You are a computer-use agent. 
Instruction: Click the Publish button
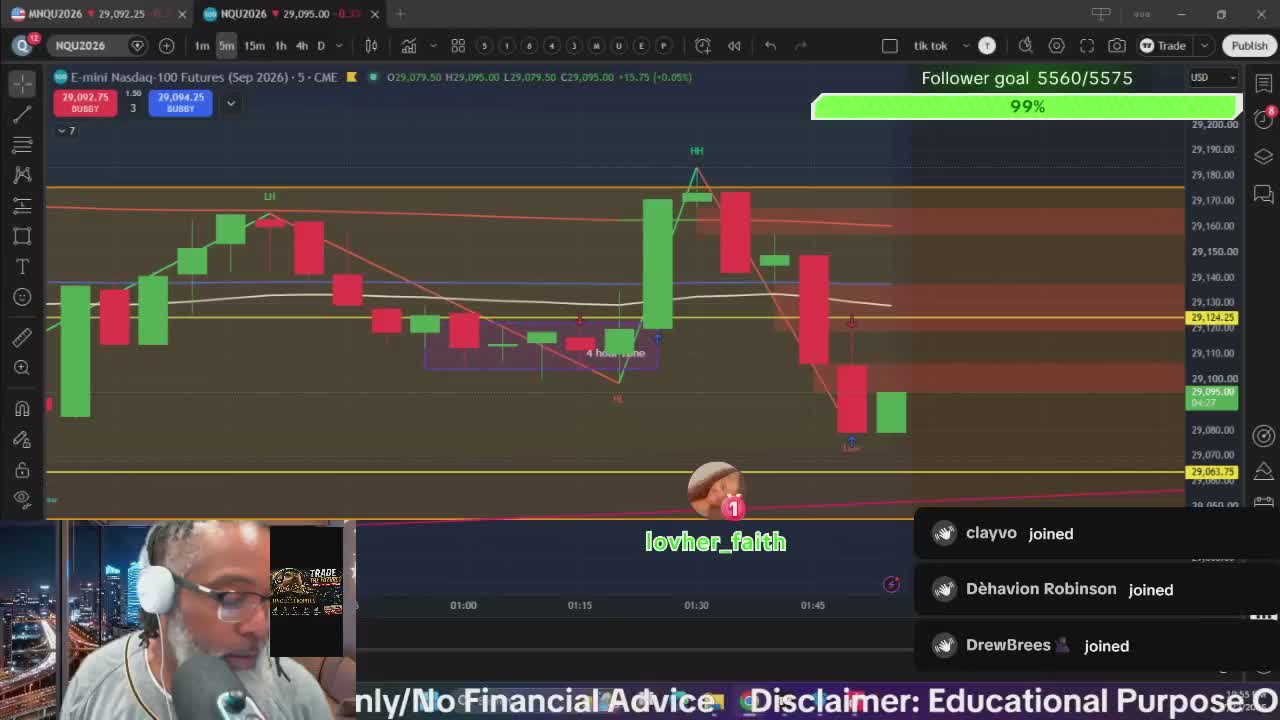(1249, 45)
